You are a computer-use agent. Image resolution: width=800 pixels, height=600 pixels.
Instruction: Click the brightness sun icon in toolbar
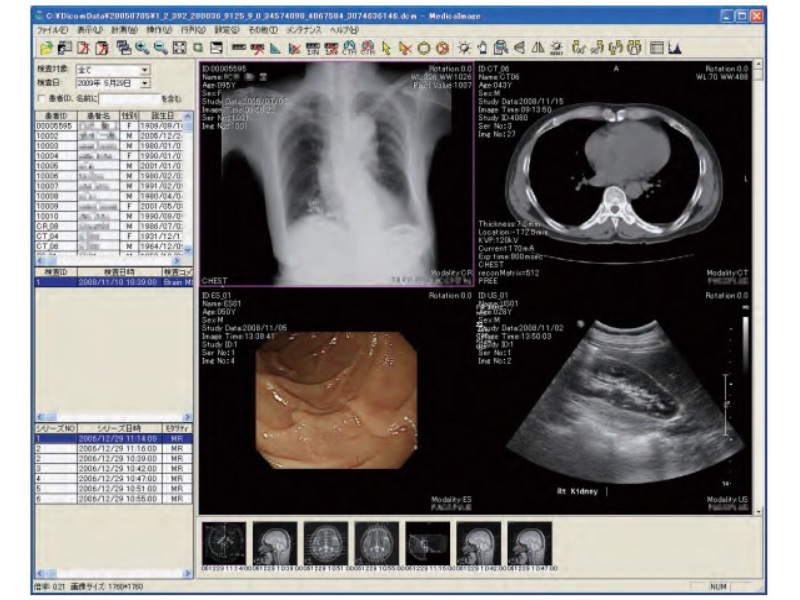pos(464,47)
